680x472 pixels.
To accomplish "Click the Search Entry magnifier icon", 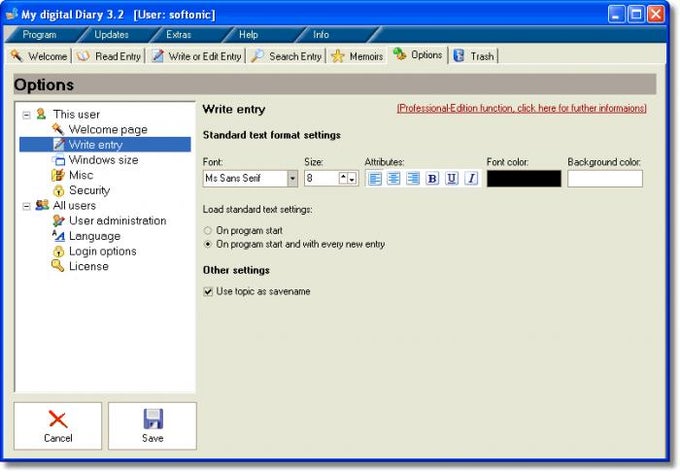I will tap(257, 56).
